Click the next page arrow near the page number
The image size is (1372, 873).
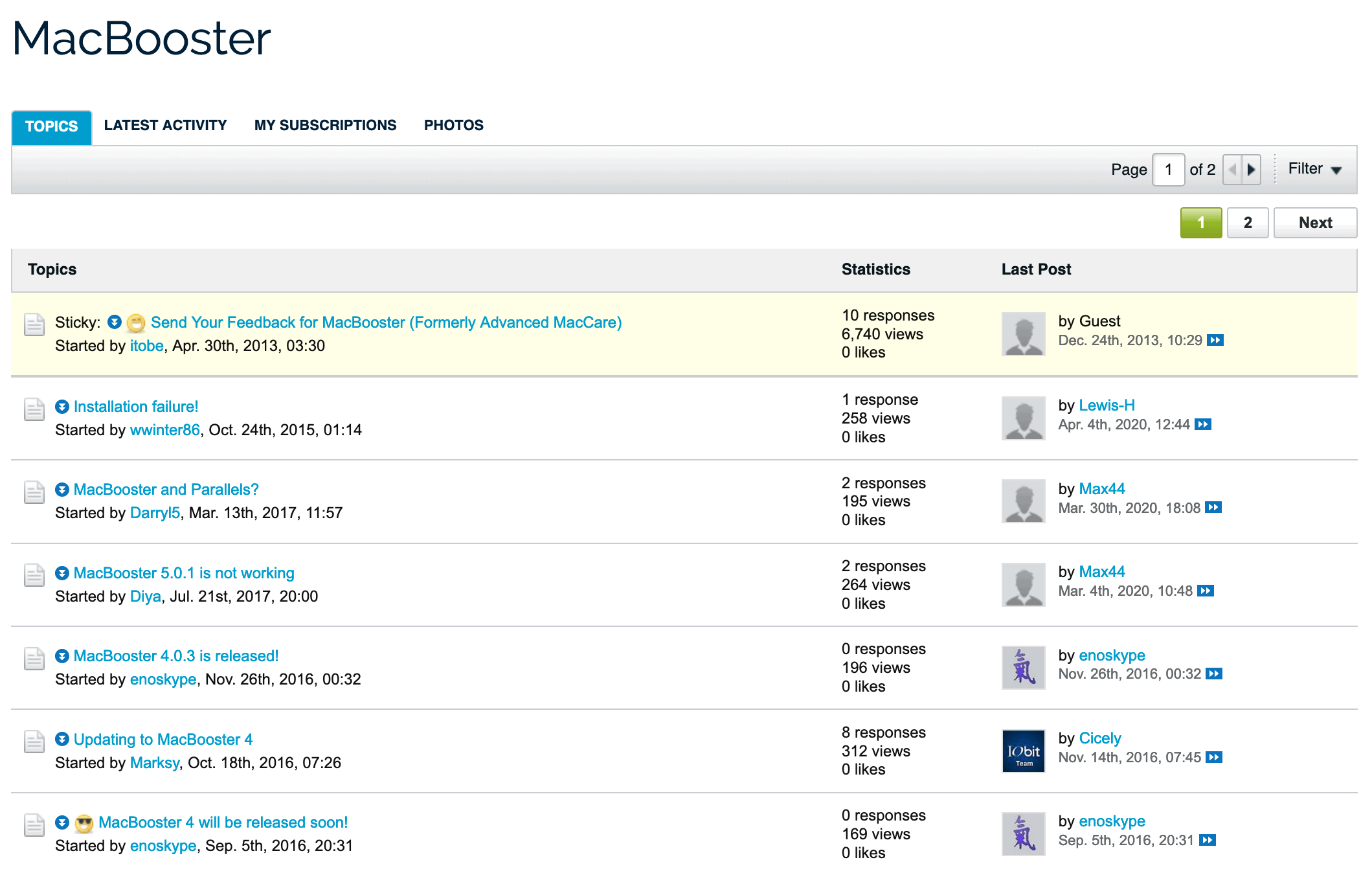tap(1250, 169)
